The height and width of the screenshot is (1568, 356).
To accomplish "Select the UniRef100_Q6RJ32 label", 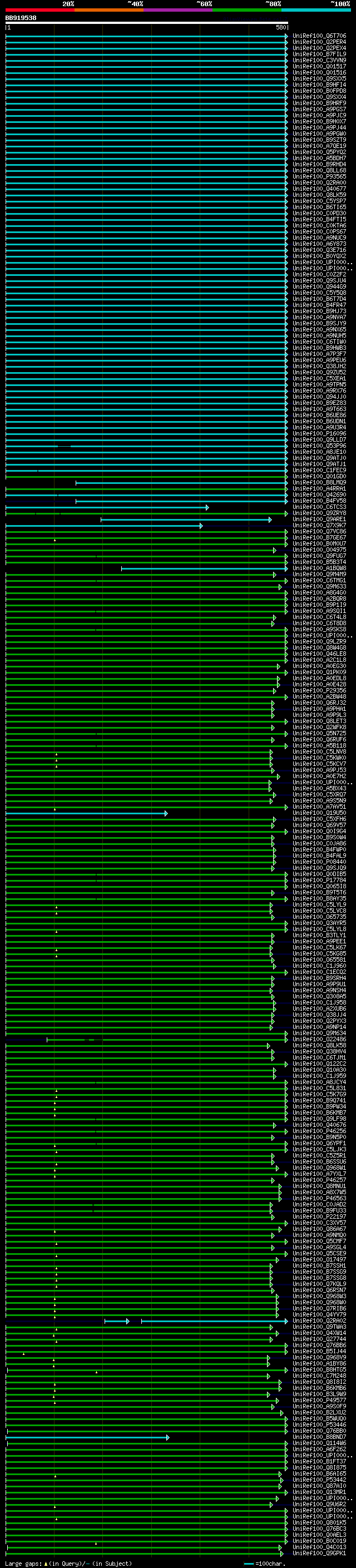I will 319,703.
